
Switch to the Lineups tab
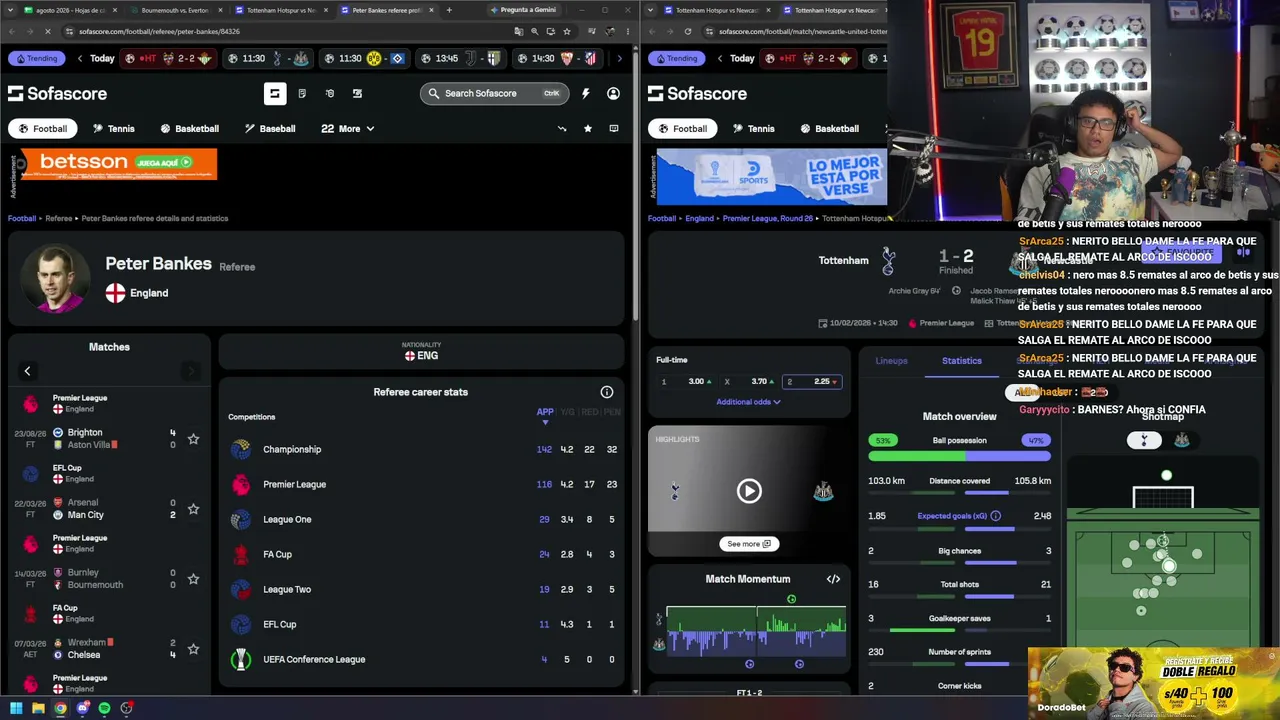891,361
